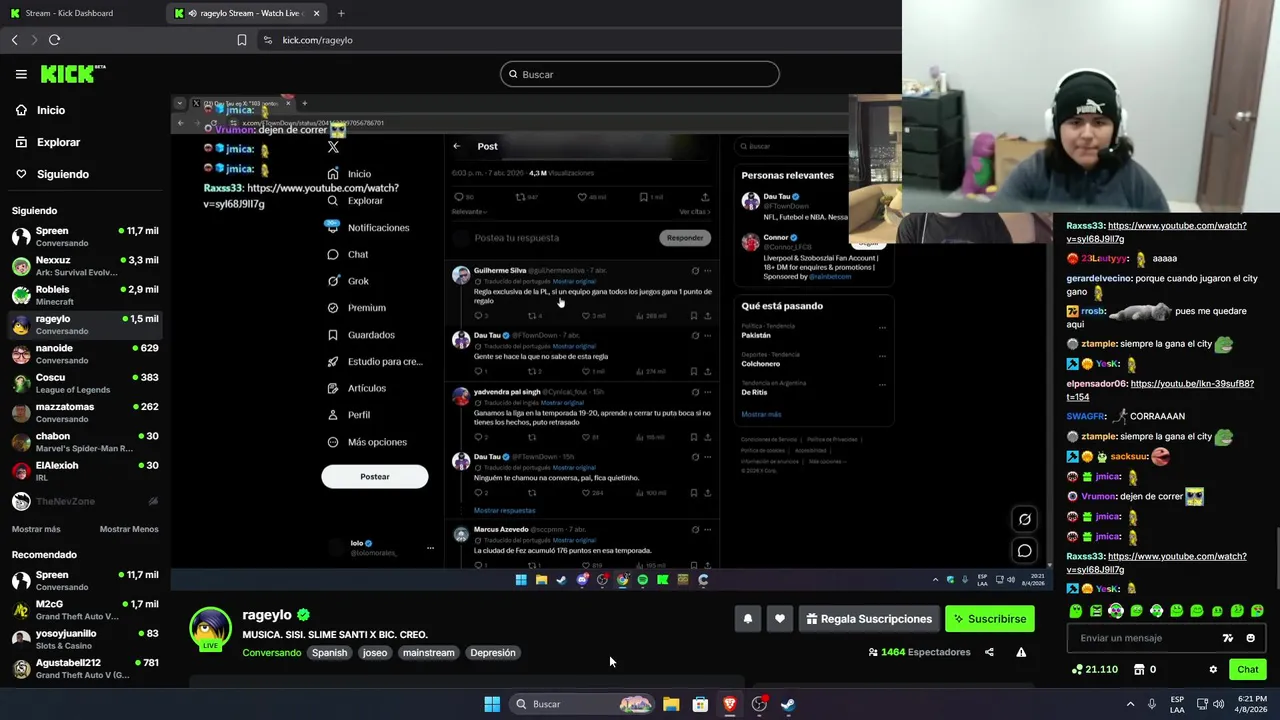Open OBS Studio from the taskbar
Image resolution: width=1280 pixels, height=720 pixels.
point(759,704)
